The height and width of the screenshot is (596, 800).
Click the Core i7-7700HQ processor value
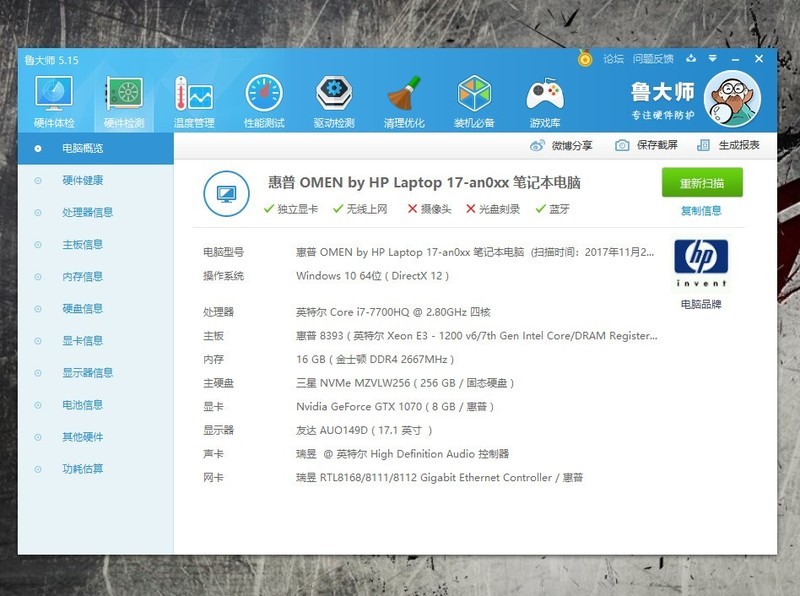[x=393, y=312]
